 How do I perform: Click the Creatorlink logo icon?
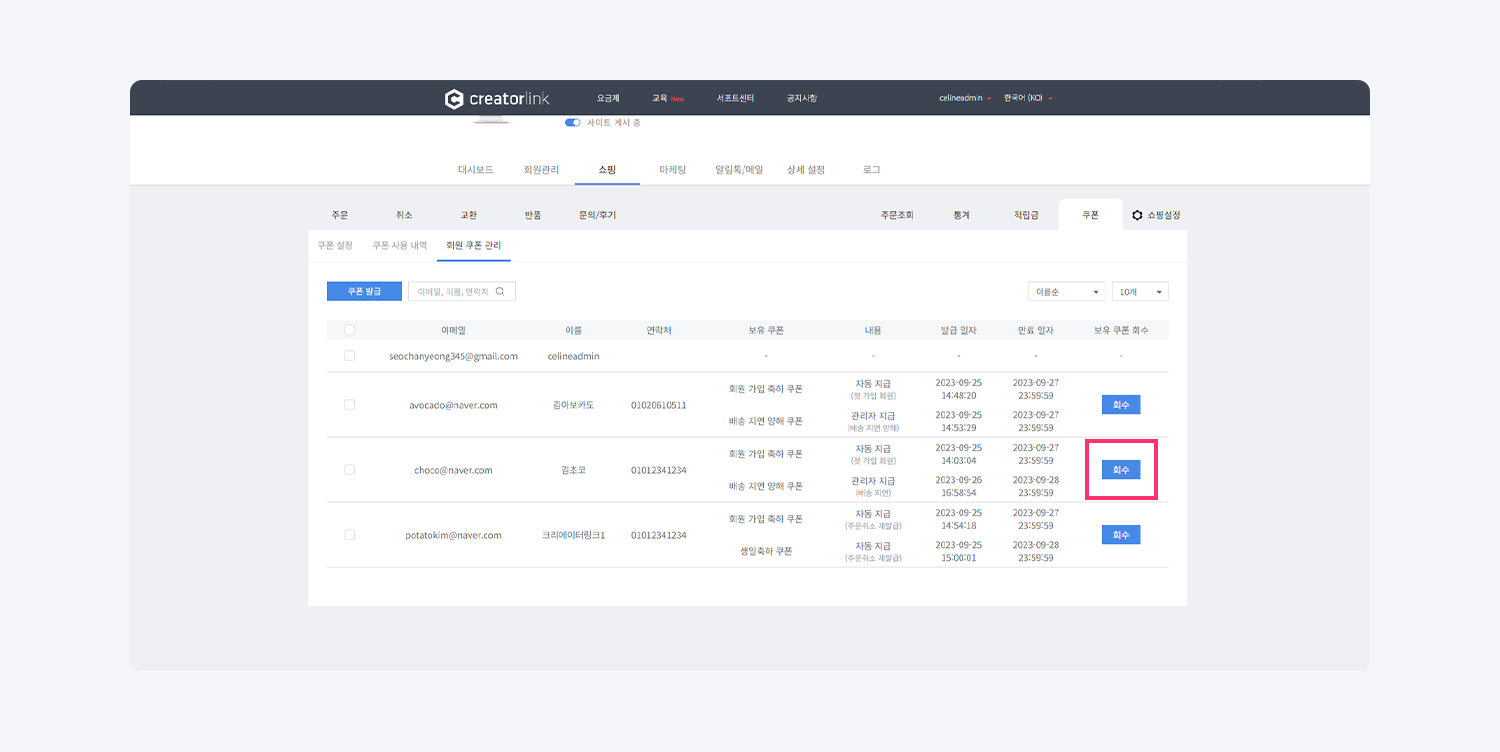tap(454, 99)
